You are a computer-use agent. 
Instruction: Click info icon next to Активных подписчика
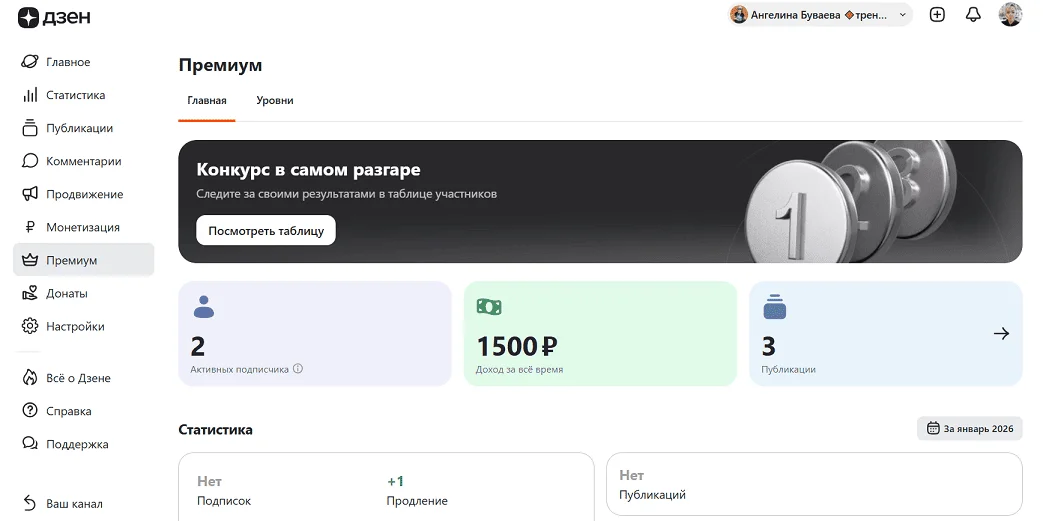298,369
